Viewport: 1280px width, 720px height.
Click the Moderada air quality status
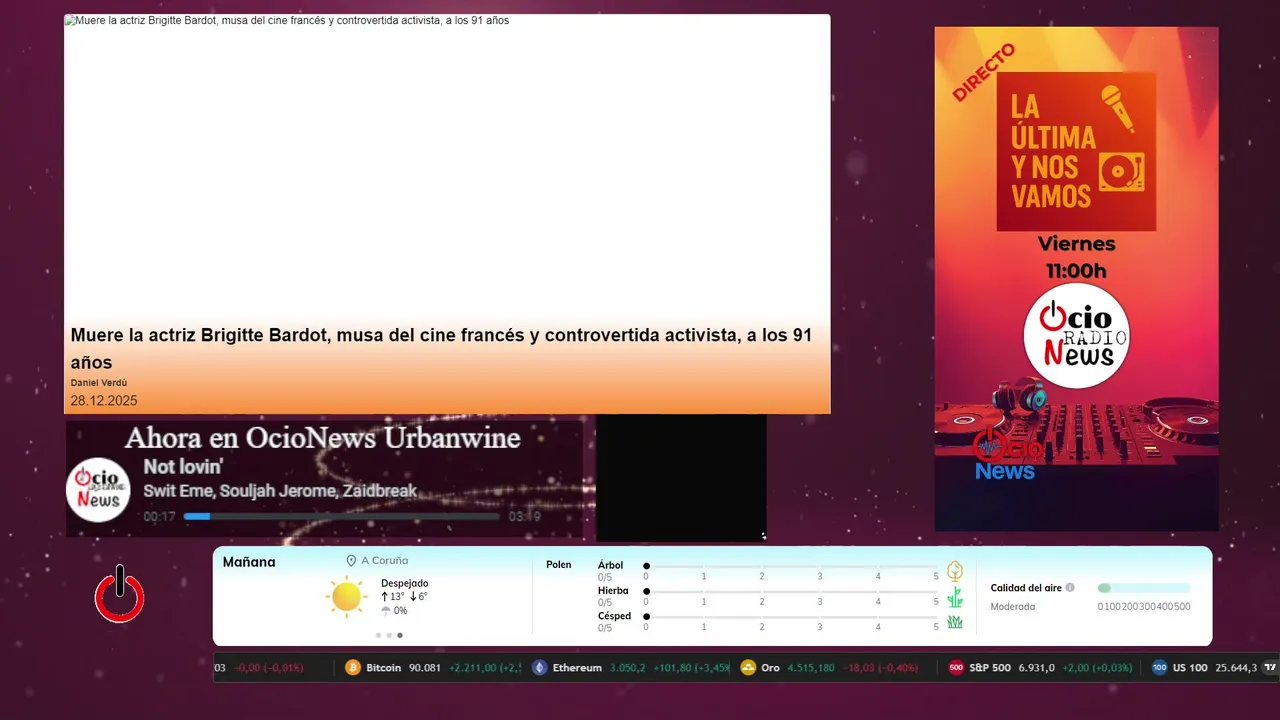click(1013, 607)
